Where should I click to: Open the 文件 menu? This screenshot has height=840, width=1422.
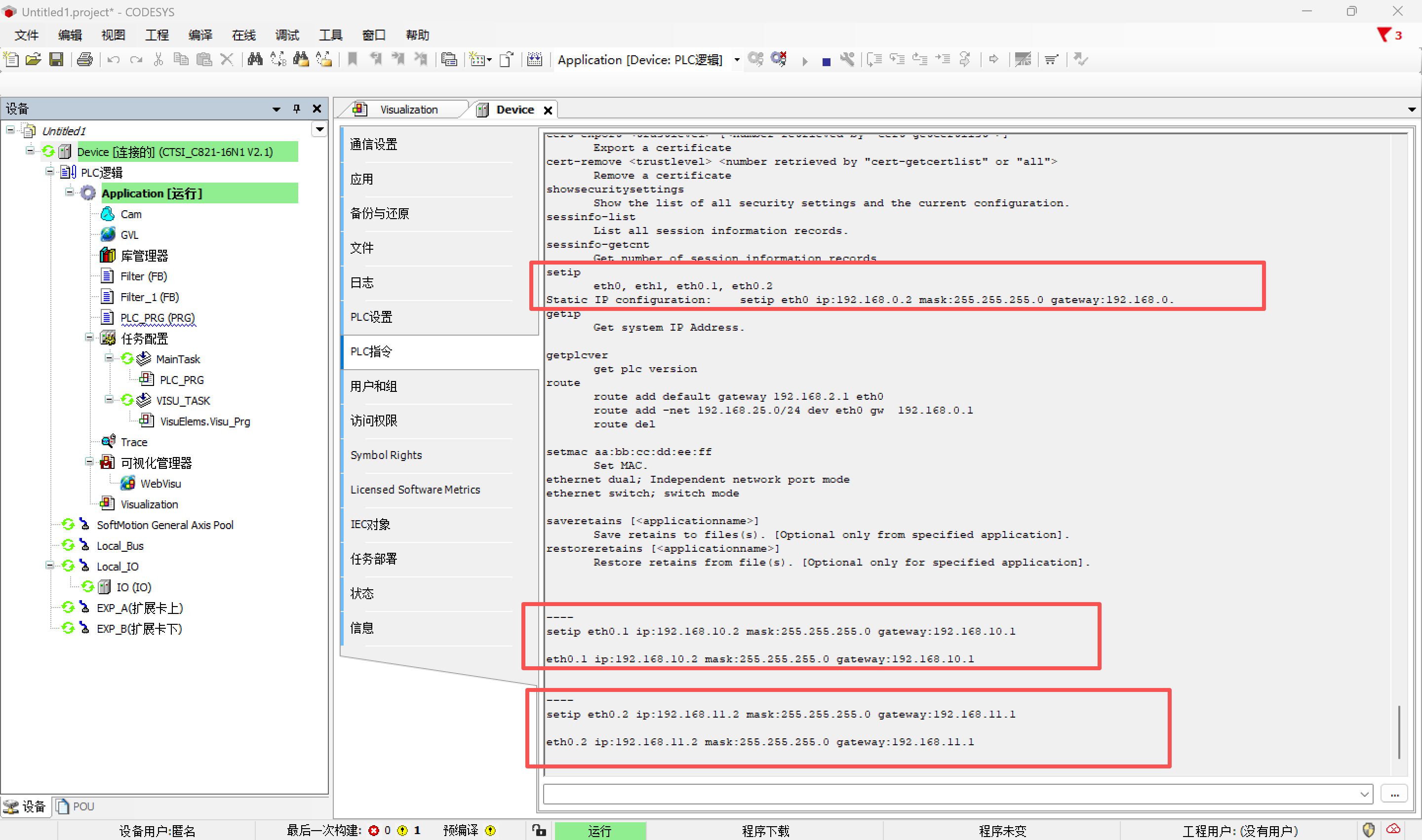[27, 35]
